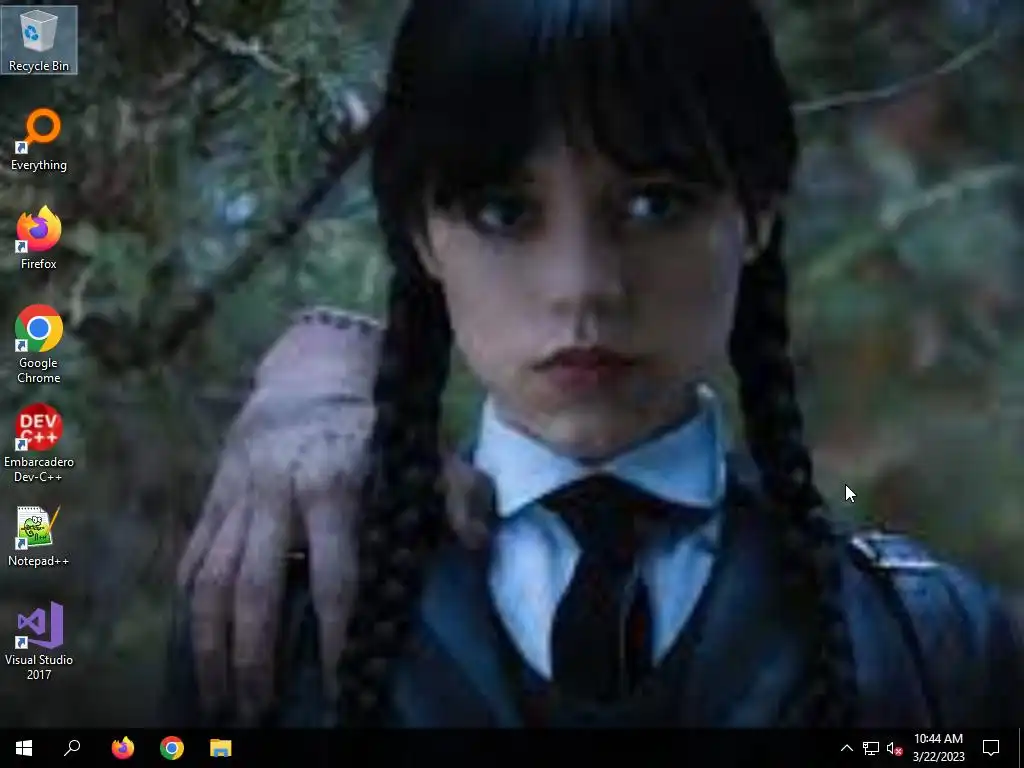
Task: Select the Embarcadero Dev-C++ shortcut
Action: pyautogui.click(x=39, y=443)
